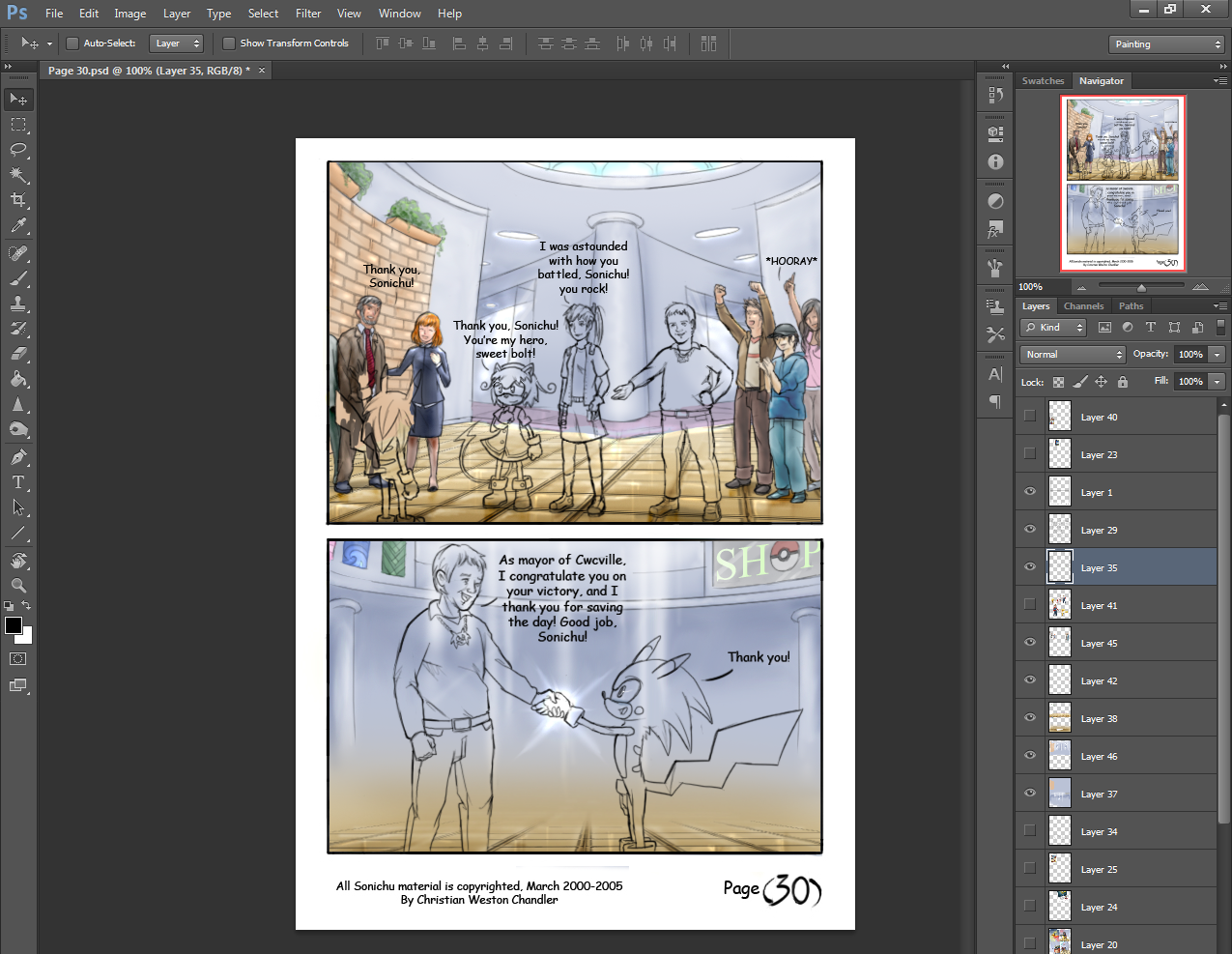Select the Sponge tool

[x=18, y=429]
